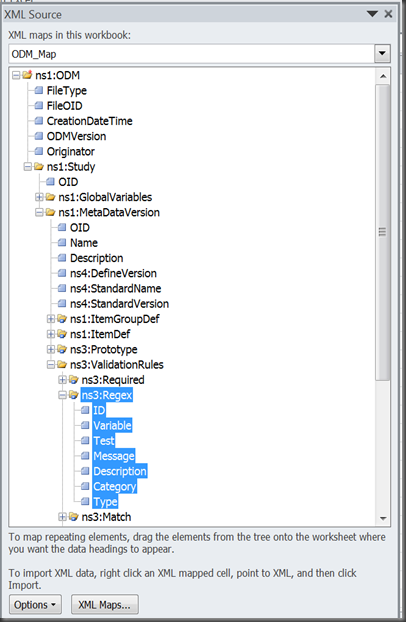Image resolution: width=406 pixels, height=622 pixels.
Task: Click the ns1:MetaDataVersion folder icon
Action: pyautogui.click(x=50, y=212)
